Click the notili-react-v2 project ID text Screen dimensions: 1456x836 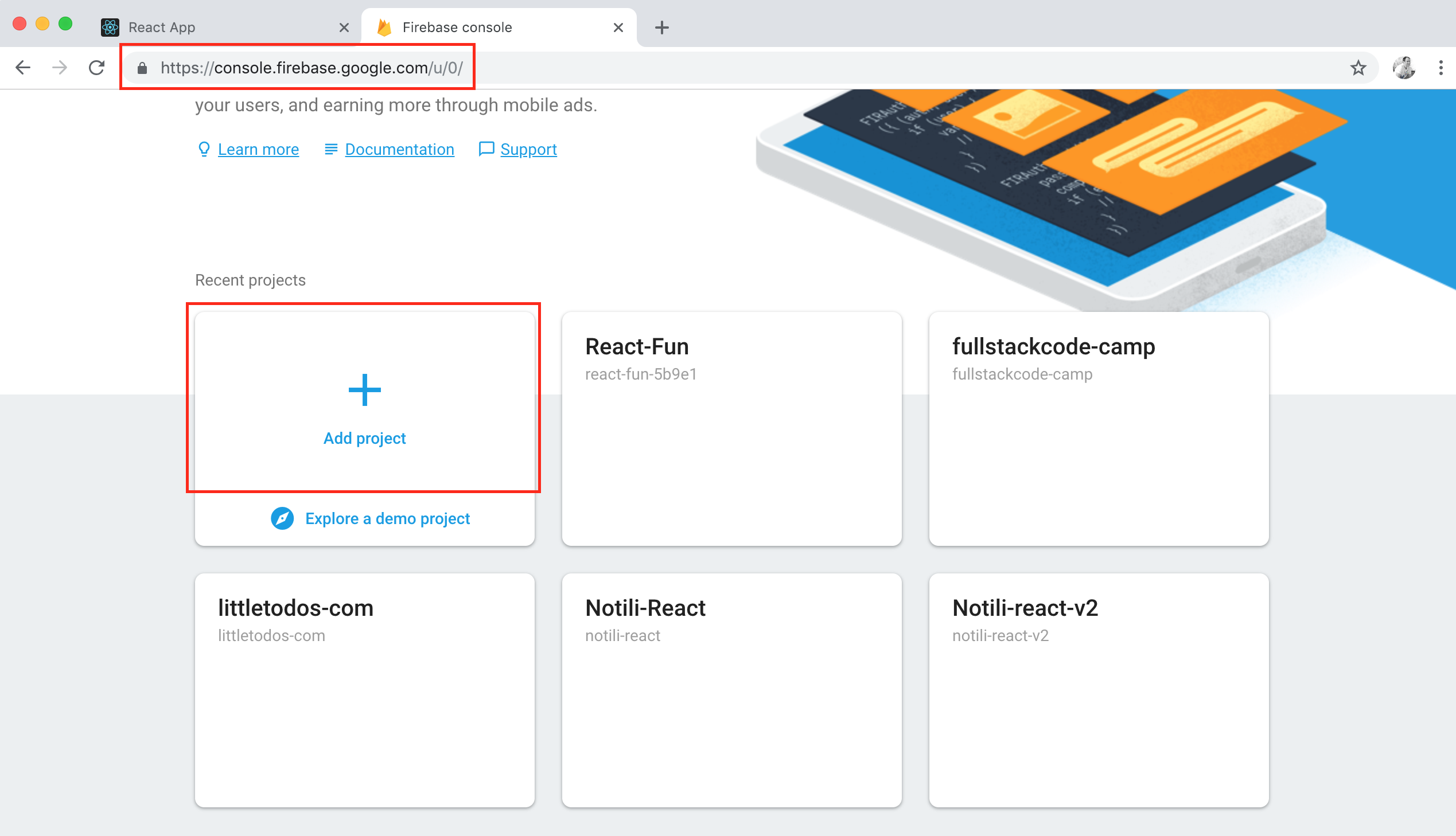(x=1000, y=636)
